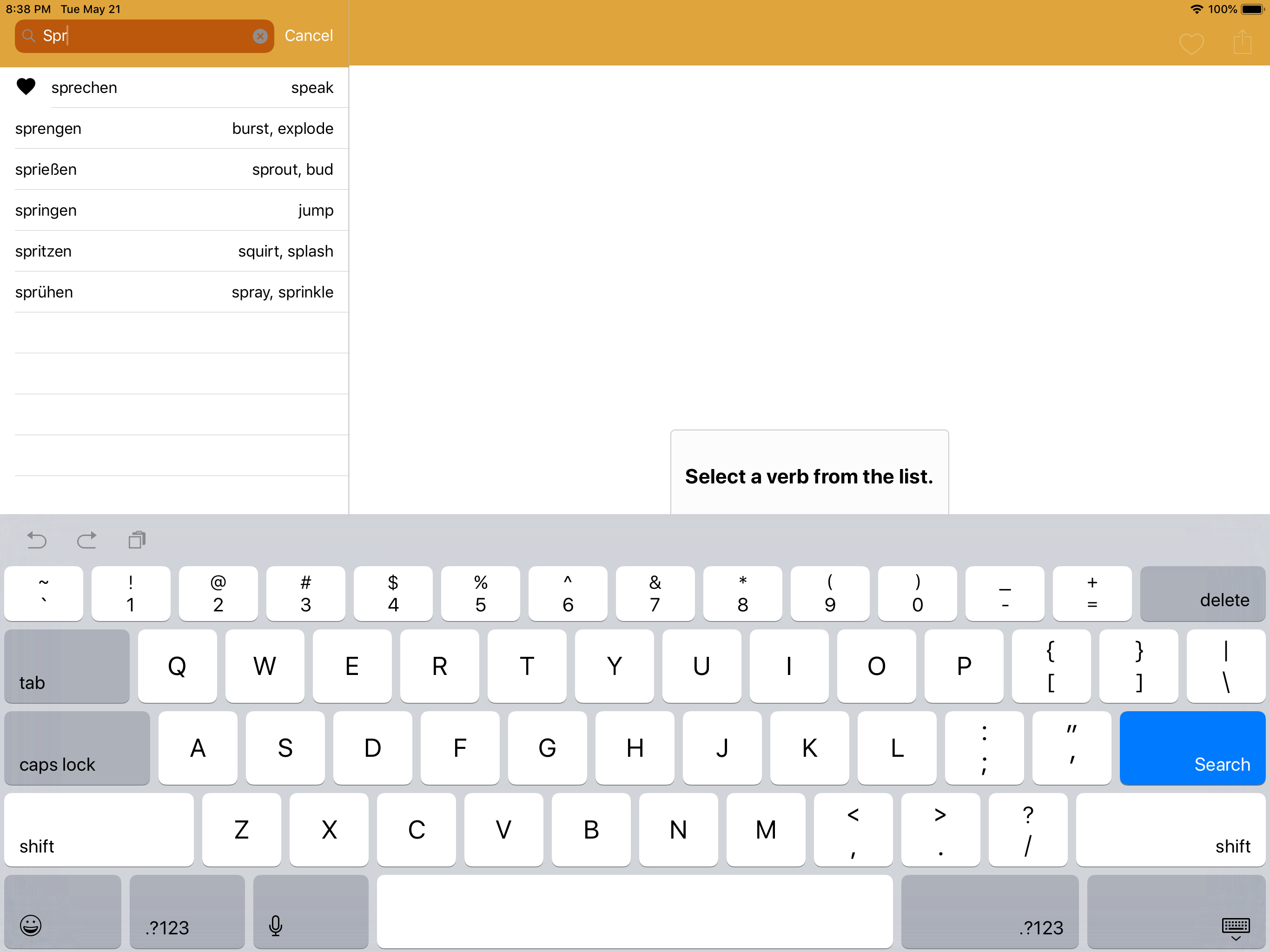Tap the comma less-than key
The width and height of the screenshot is (1270, 952).
click(x=853, y=830)
